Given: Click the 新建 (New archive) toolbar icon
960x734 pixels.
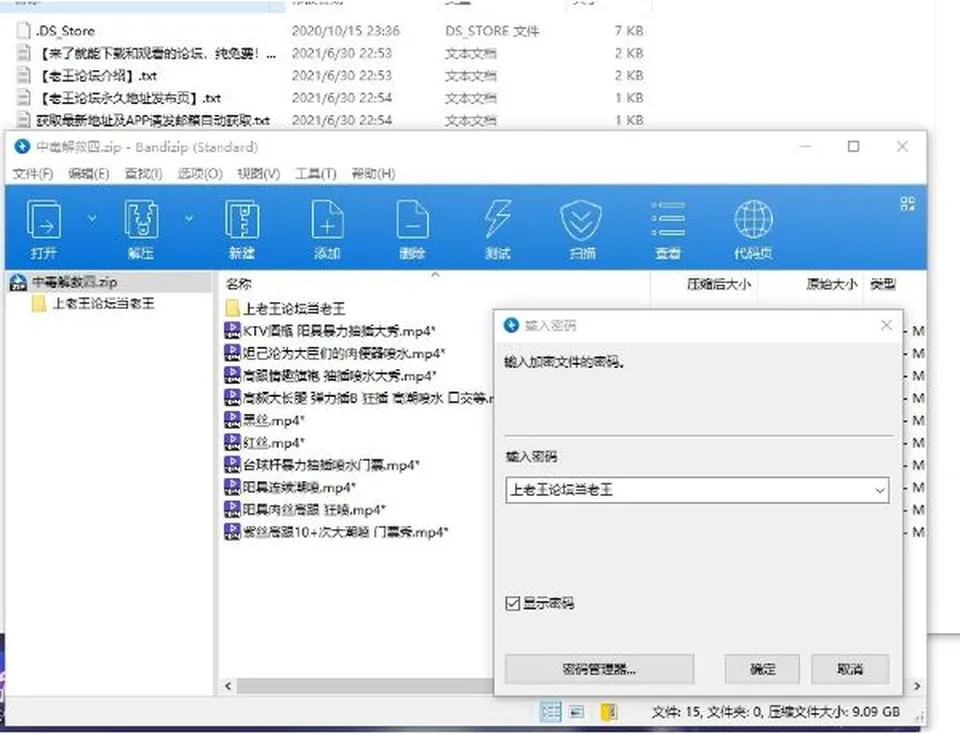Looking at the screenshot, I should (x=242, y=220).
